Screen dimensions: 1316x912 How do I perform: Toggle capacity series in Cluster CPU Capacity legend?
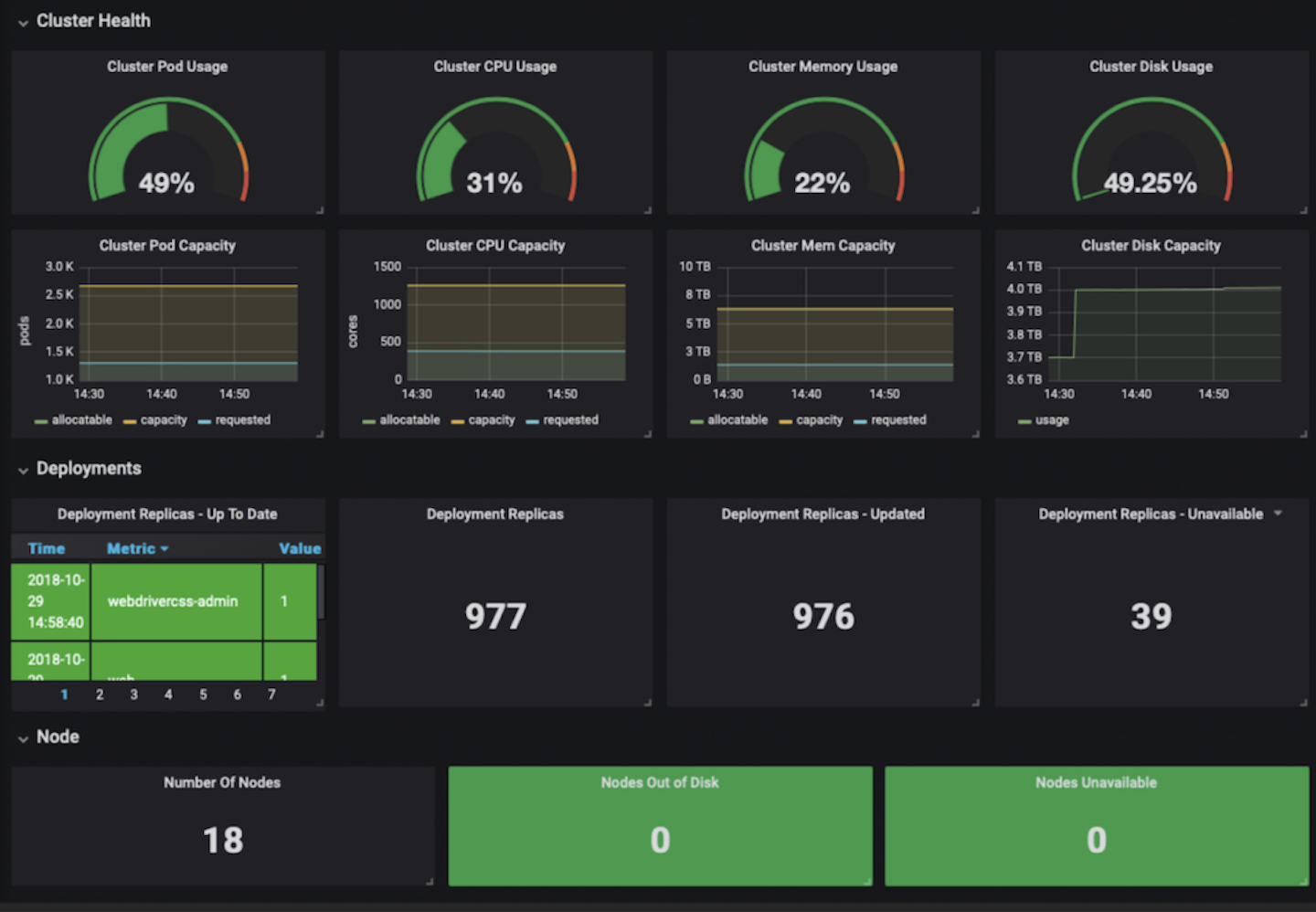492,420
